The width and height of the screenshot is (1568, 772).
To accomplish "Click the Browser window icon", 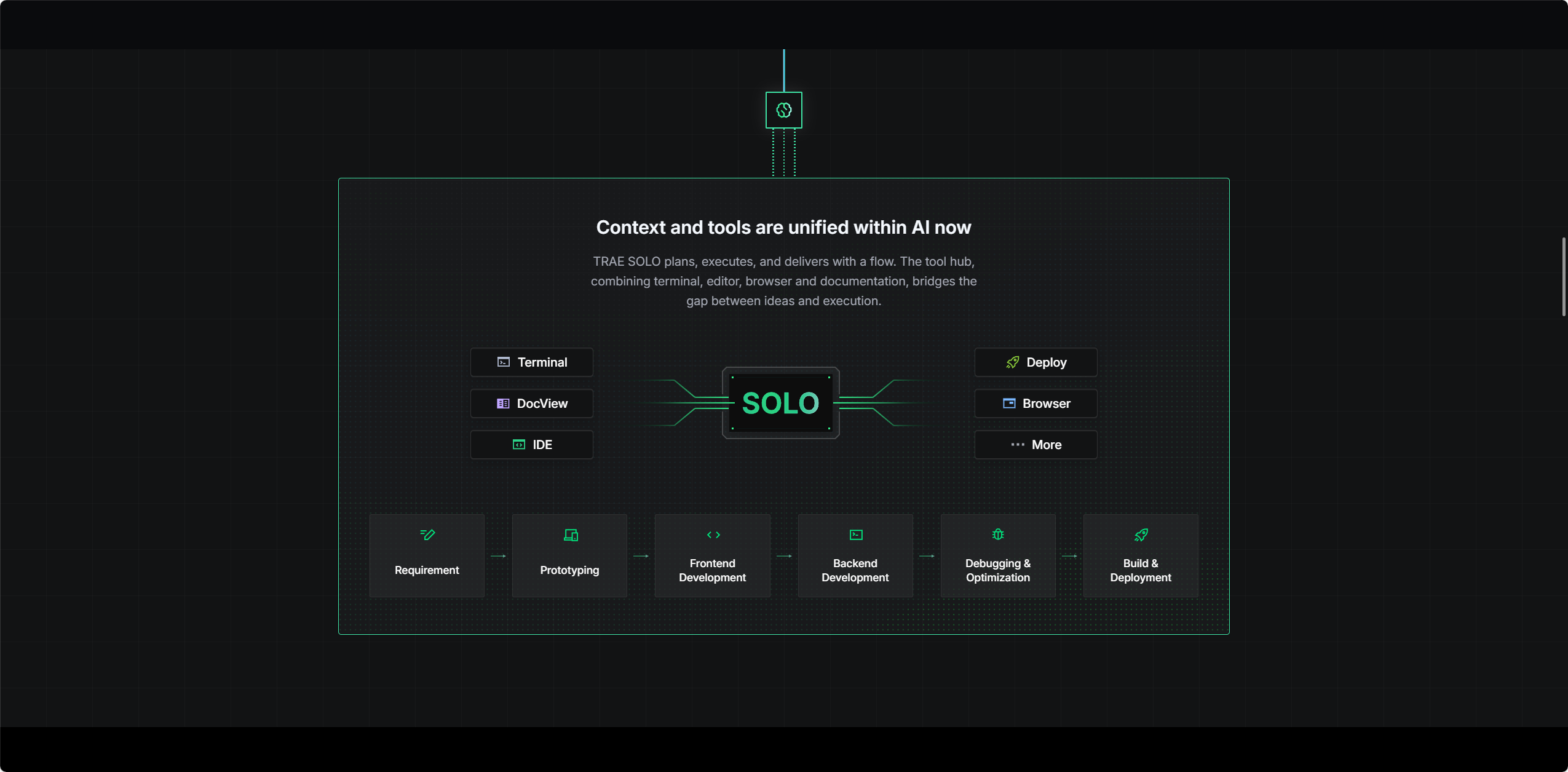I will [1009, 404].
